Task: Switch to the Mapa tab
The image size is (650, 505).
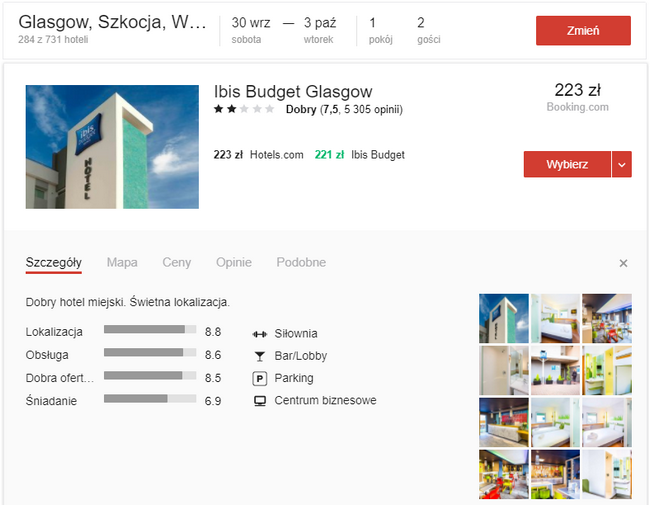Action: [x=122, y=262]
